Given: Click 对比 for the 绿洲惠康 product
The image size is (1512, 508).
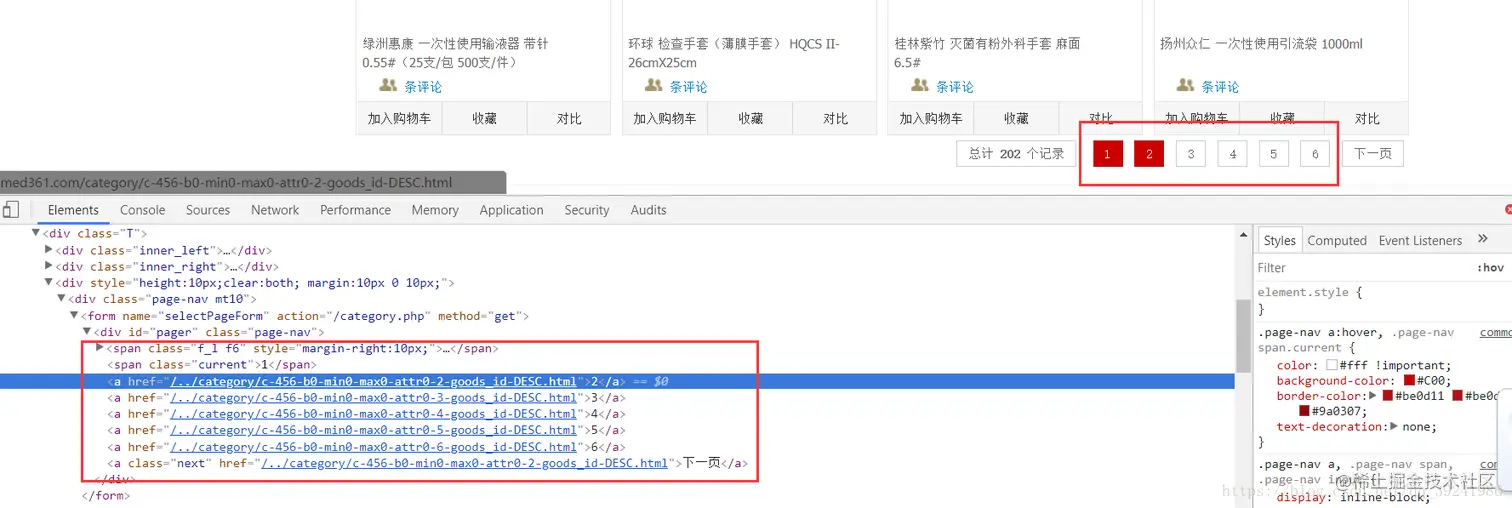Looking at the screenshot, I should 569,118.
